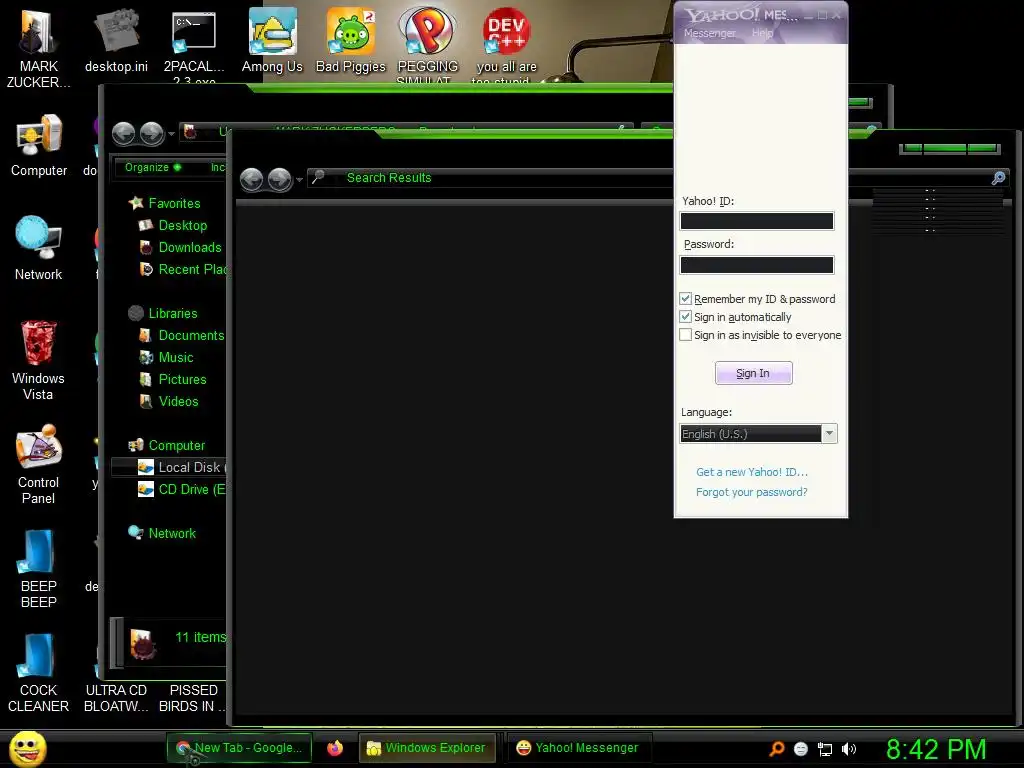This screenshot has width=1024, height=768.
Task: Click the volume speaker tray icon
Action: (x=849, y=749)
